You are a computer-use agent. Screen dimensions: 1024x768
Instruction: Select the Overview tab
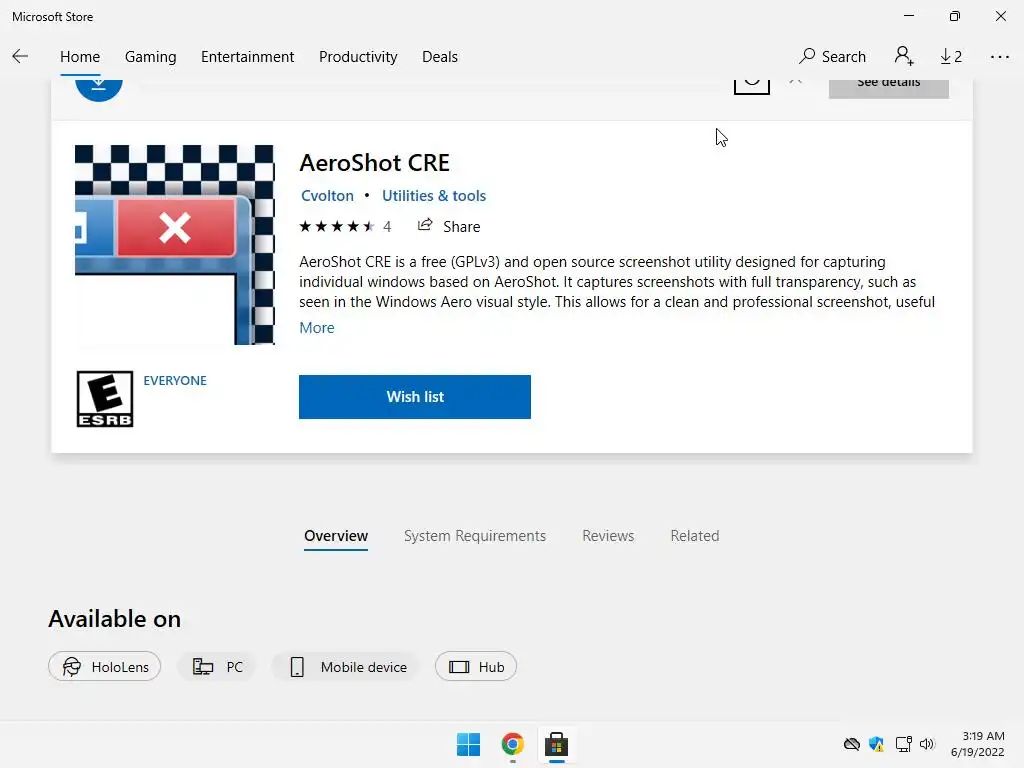[x=336, y=536]
